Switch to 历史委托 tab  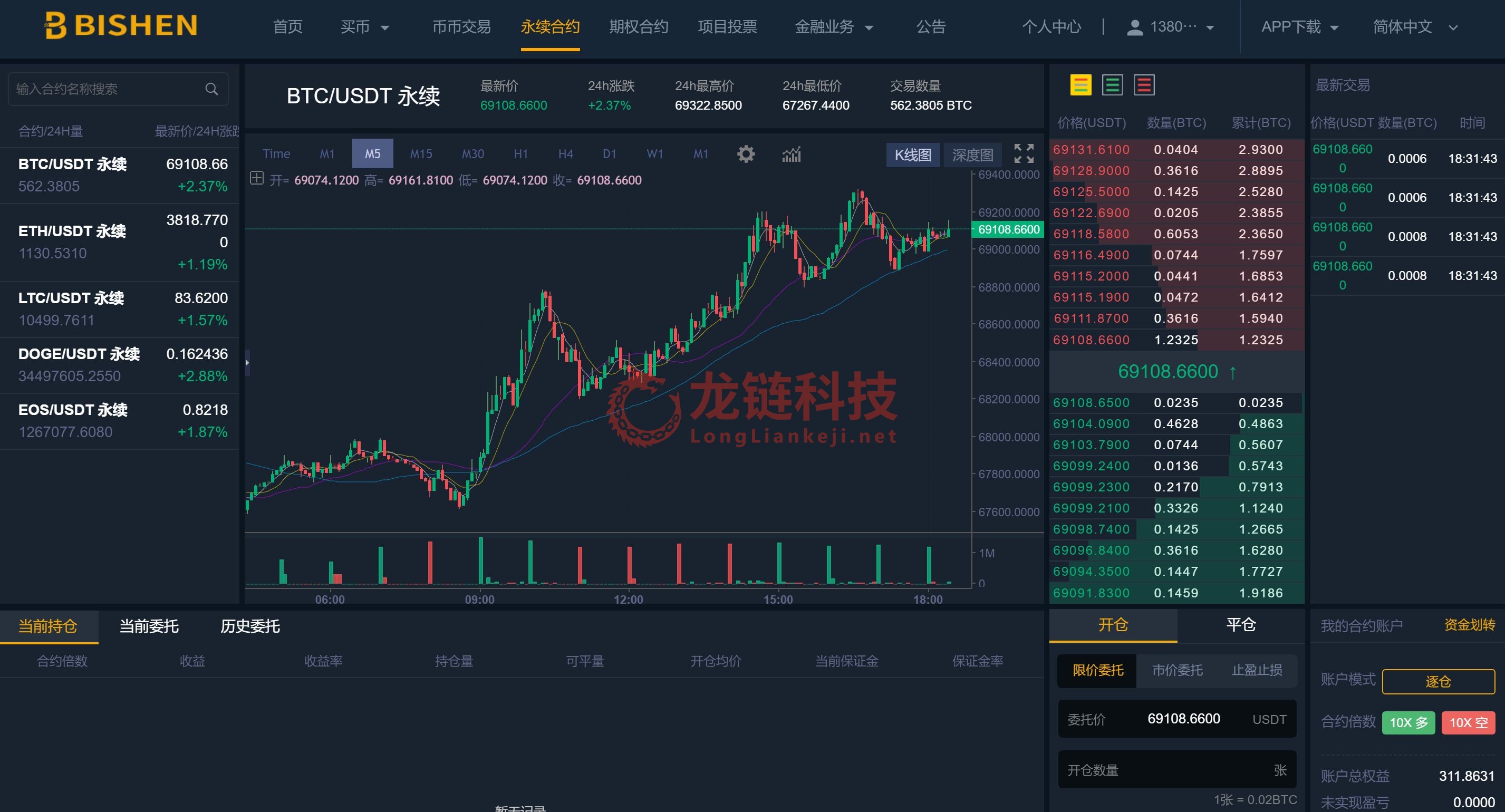(x=250, y=626)
